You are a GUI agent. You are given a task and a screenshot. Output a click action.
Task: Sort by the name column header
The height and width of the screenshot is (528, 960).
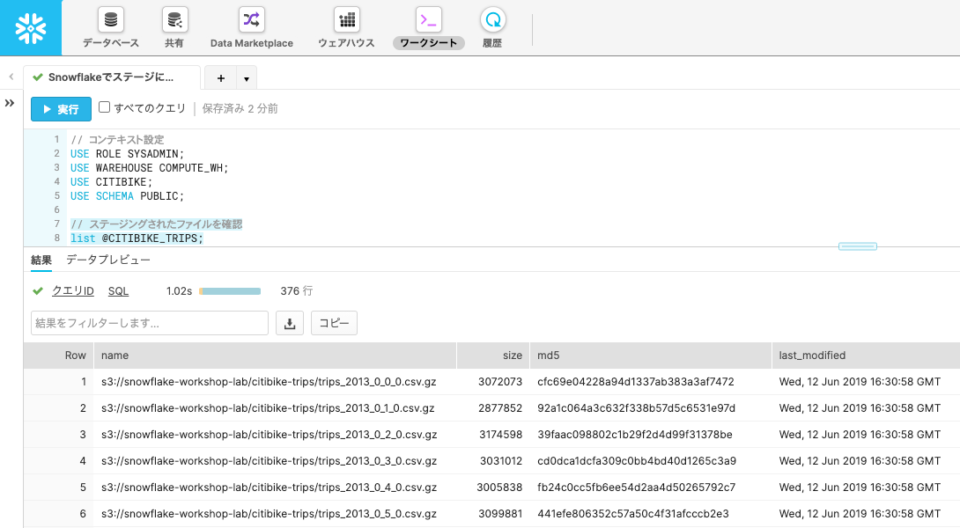click(x=275, y=355)
